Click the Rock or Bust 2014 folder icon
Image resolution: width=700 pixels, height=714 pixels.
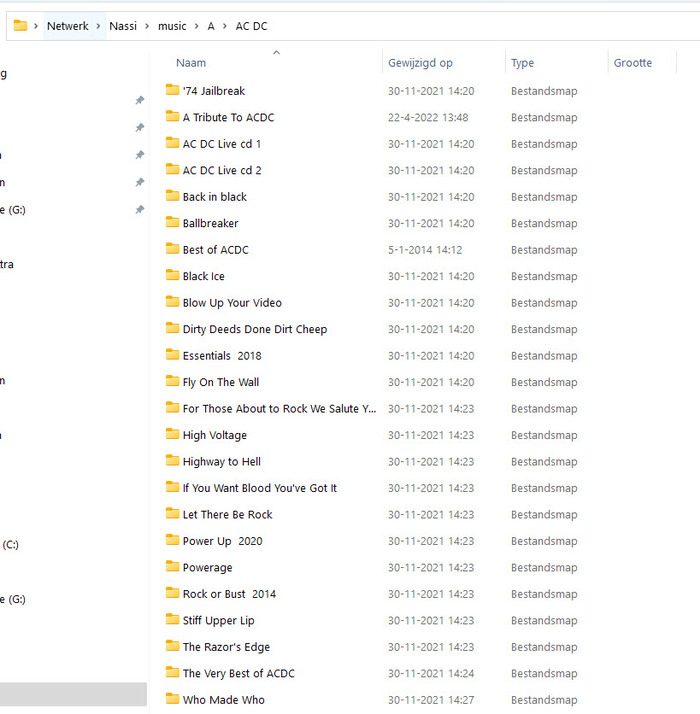[172, 592]
